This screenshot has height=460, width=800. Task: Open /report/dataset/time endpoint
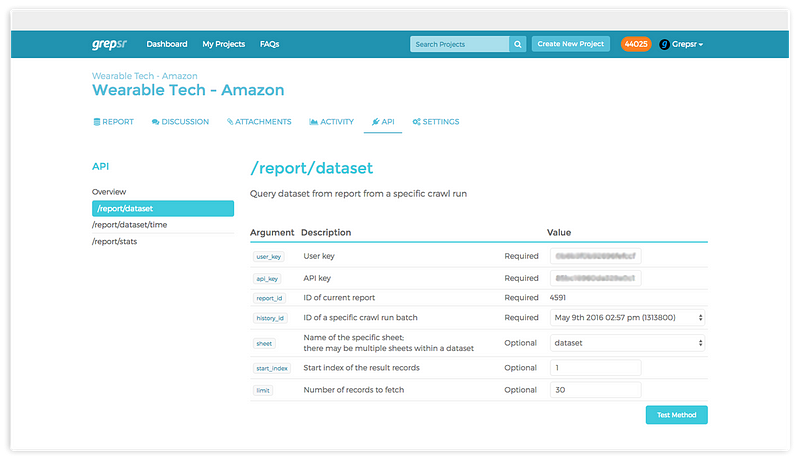click(130, 225)
